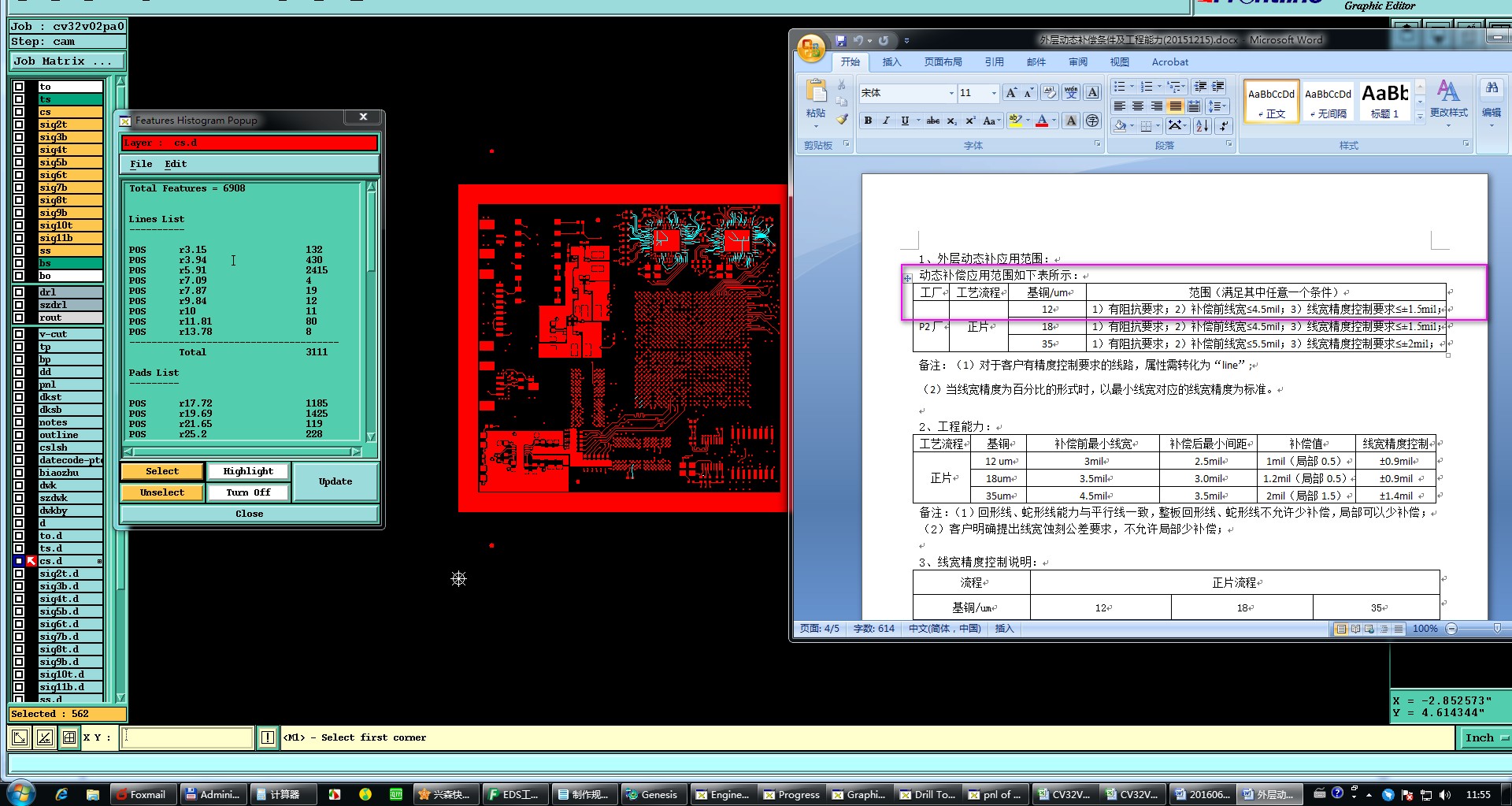Toggle the checkbox for layer to
The image size is (1512, 806).
coord(19,87)
